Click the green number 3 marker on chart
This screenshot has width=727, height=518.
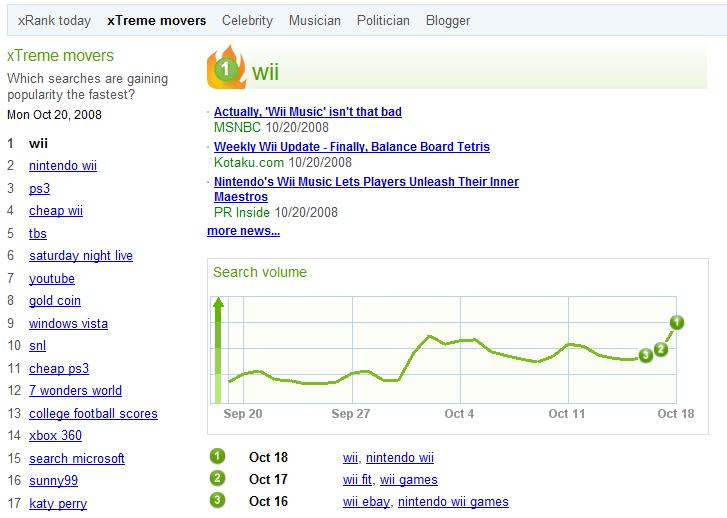646,355
